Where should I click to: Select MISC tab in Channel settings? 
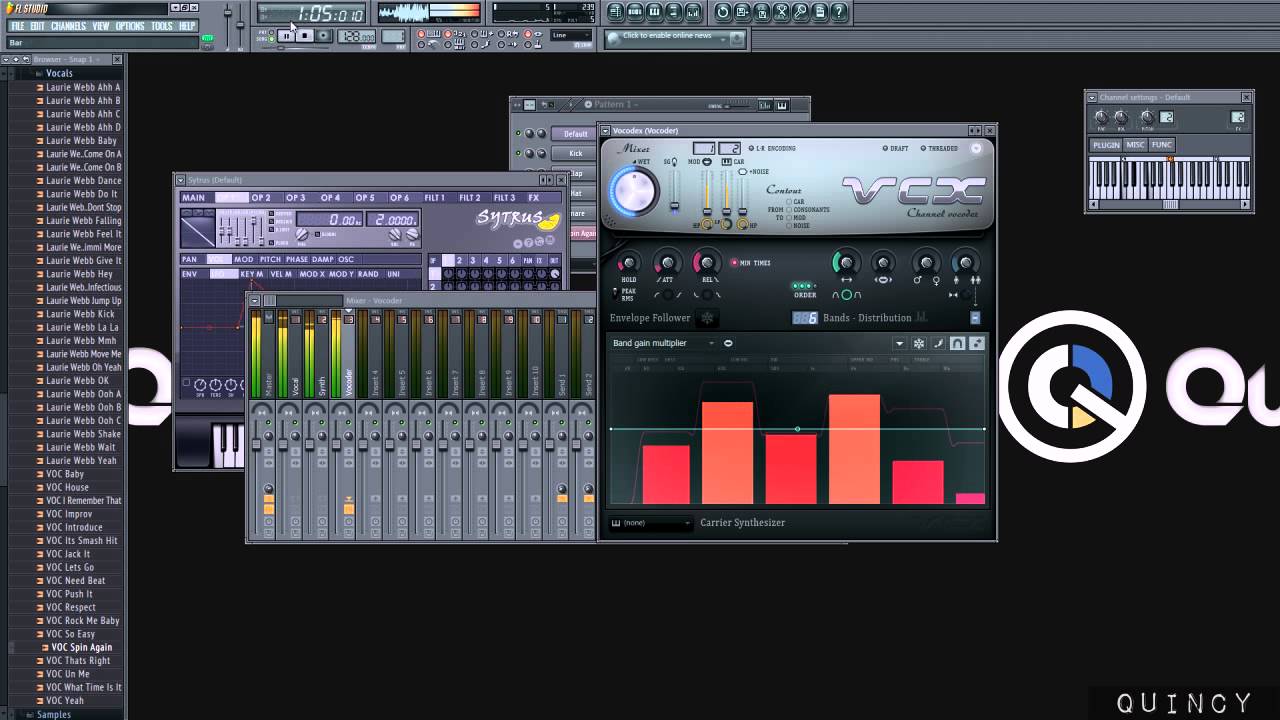pos(1135,145)
